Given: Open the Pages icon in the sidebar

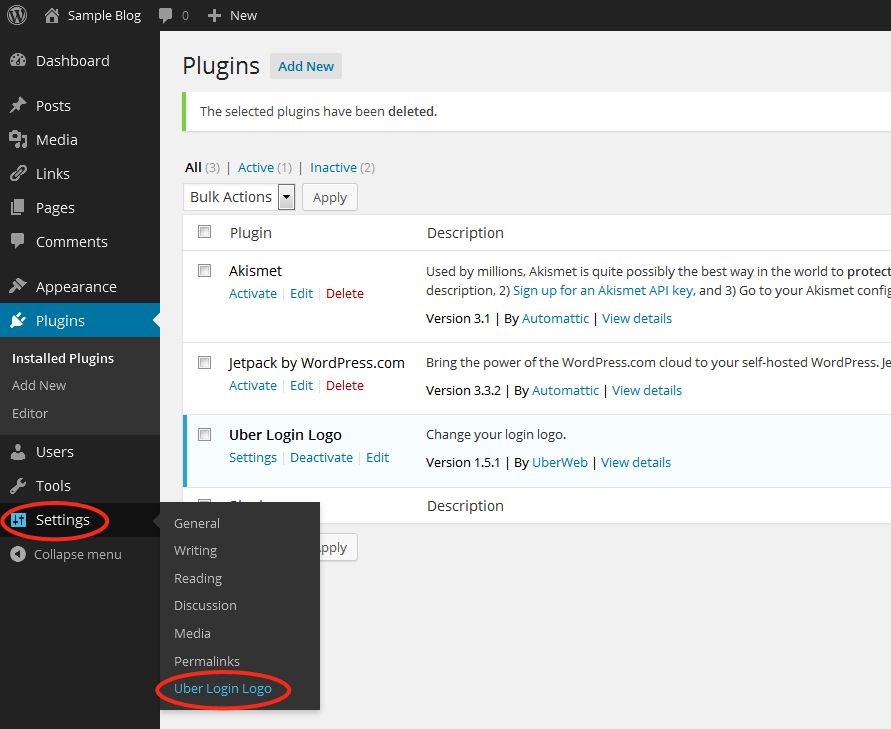Looking at the screenshot, I should (x=19, y=207).
